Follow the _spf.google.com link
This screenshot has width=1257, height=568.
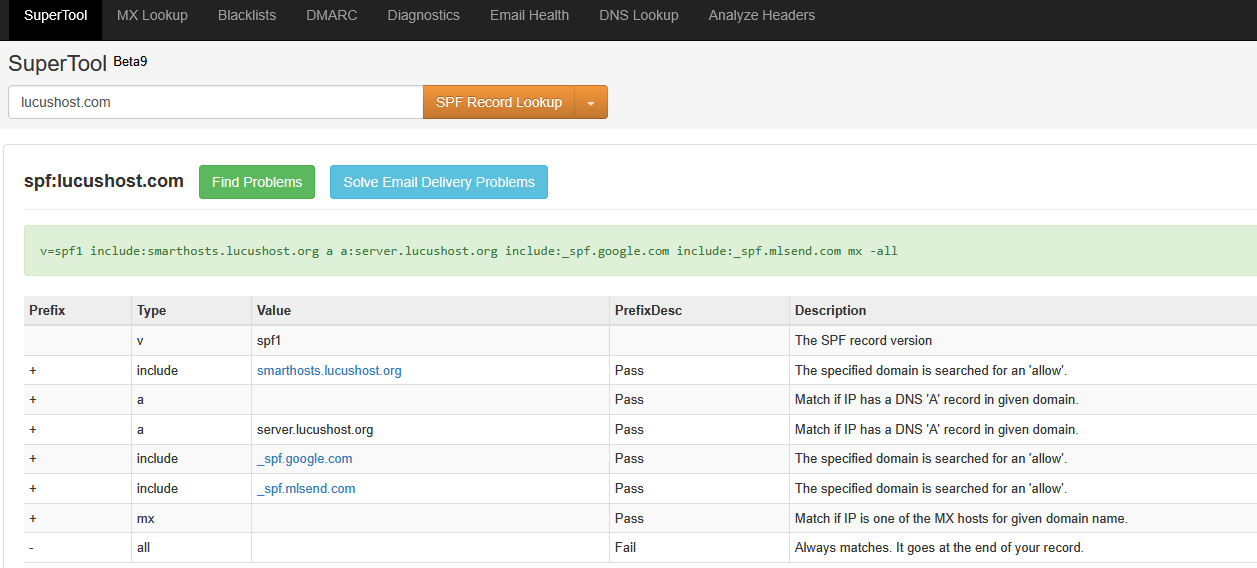[304, 458]
